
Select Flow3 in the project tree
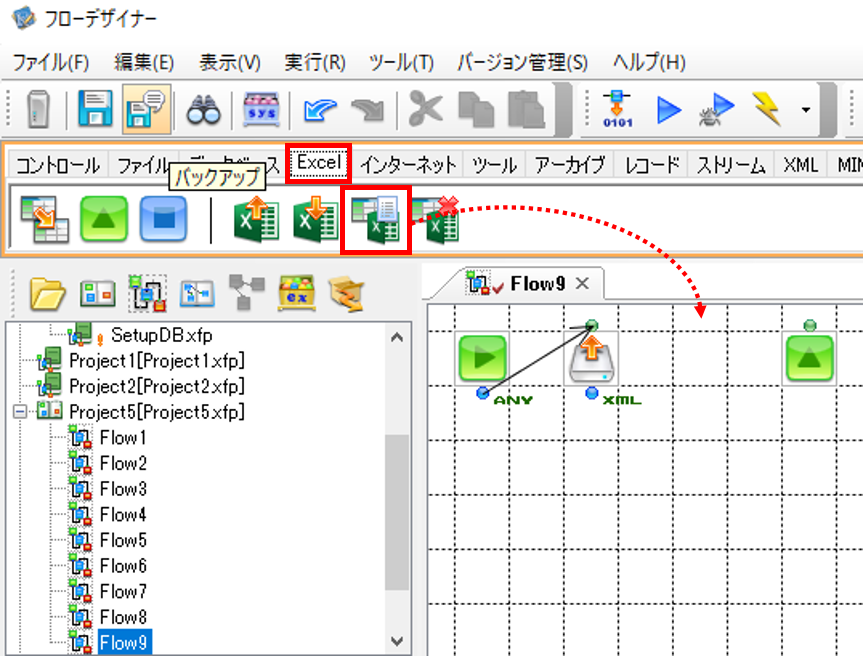tap(123, 489)
